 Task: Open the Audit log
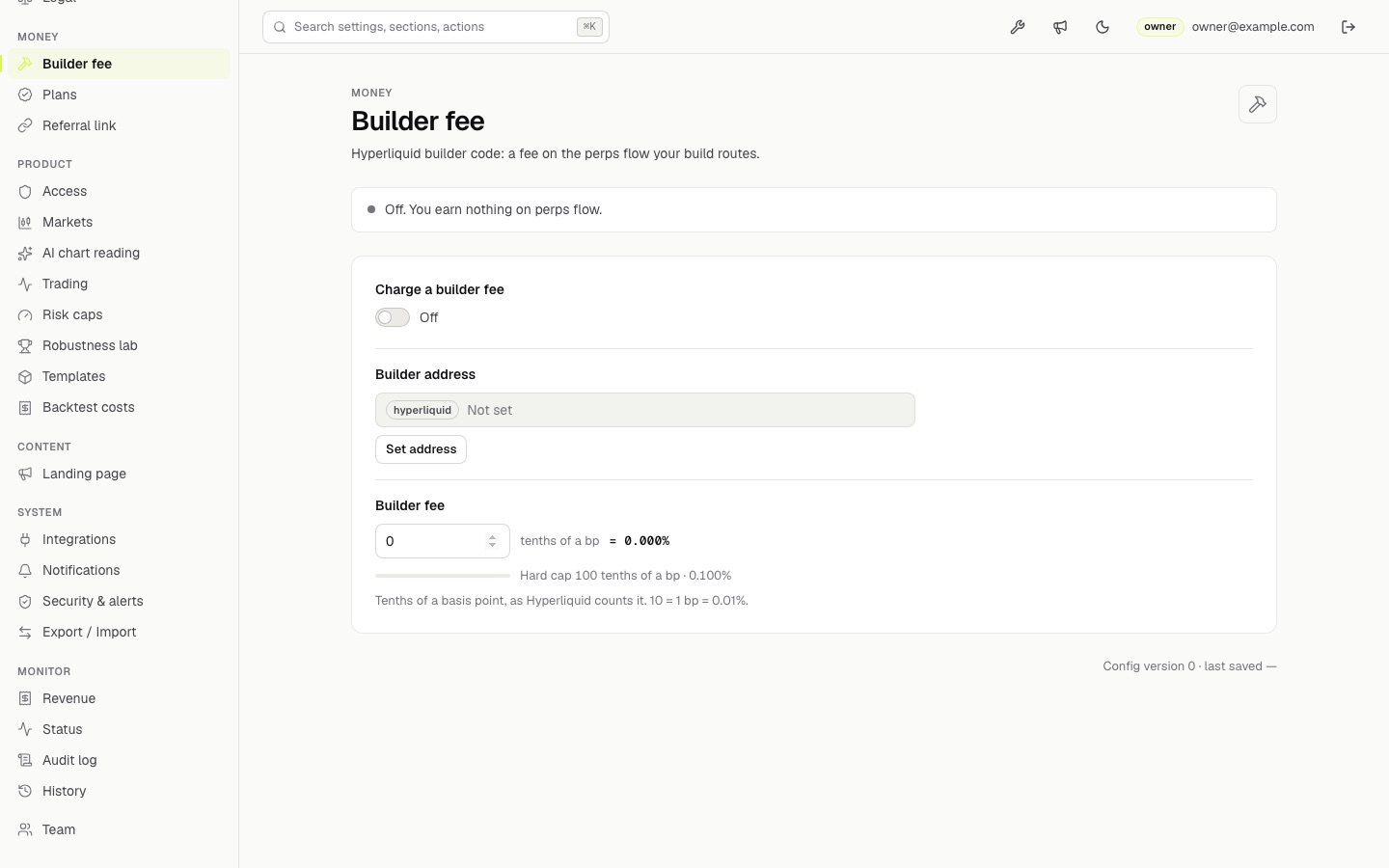click(119, 760)
